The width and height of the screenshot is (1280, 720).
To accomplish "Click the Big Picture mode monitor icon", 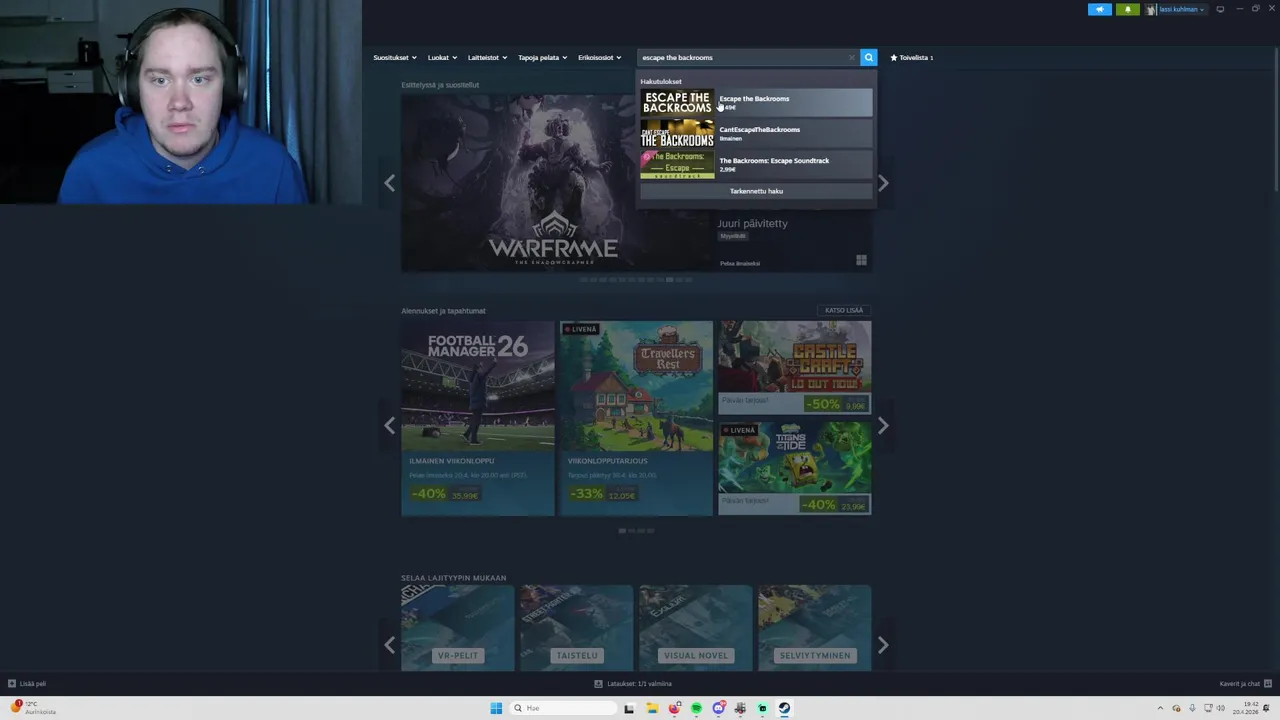I will 1220,9.
